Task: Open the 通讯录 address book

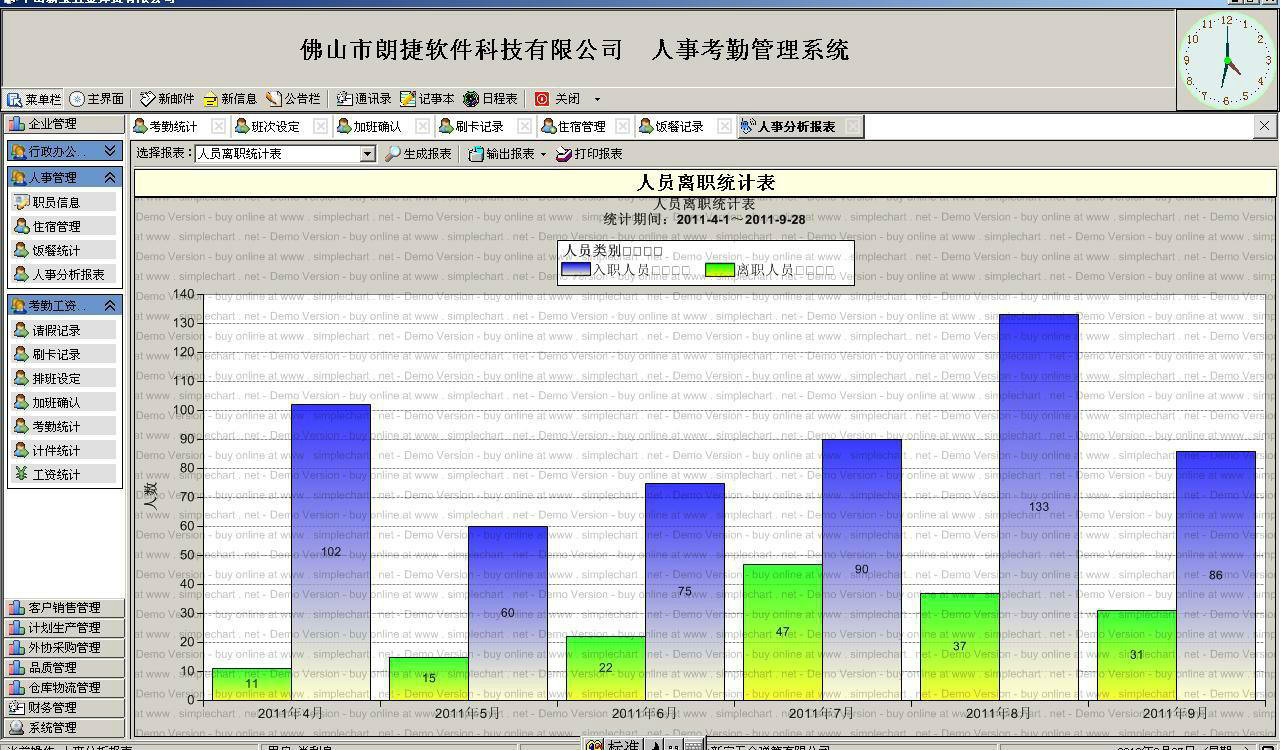Action: [x=364, y=99]
